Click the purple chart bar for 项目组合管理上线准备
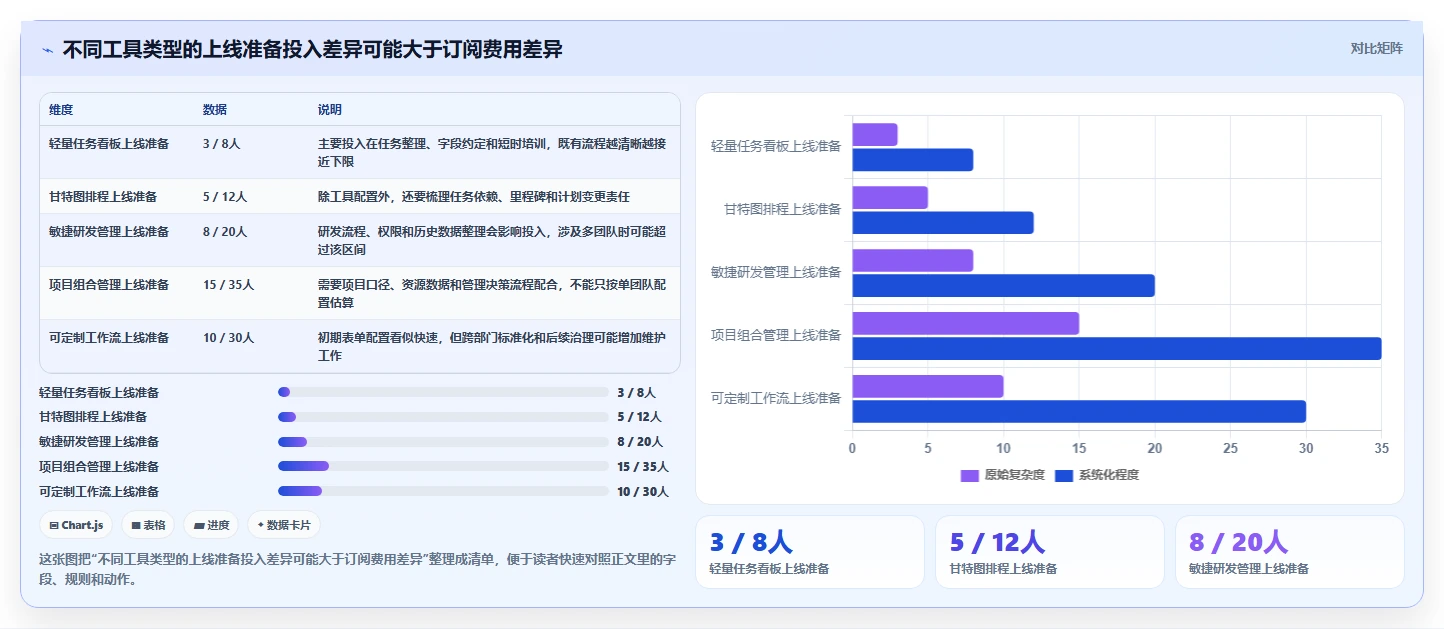Viewport: 1444px width, 629px height. click(965, 323)
